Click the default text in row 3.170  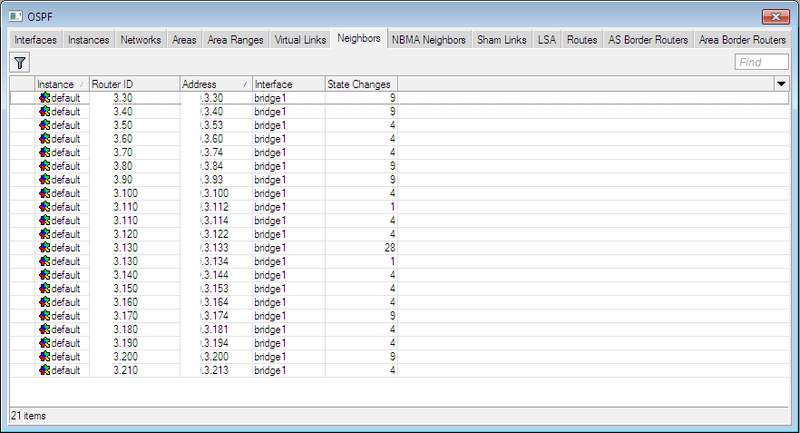click(66, 316)
